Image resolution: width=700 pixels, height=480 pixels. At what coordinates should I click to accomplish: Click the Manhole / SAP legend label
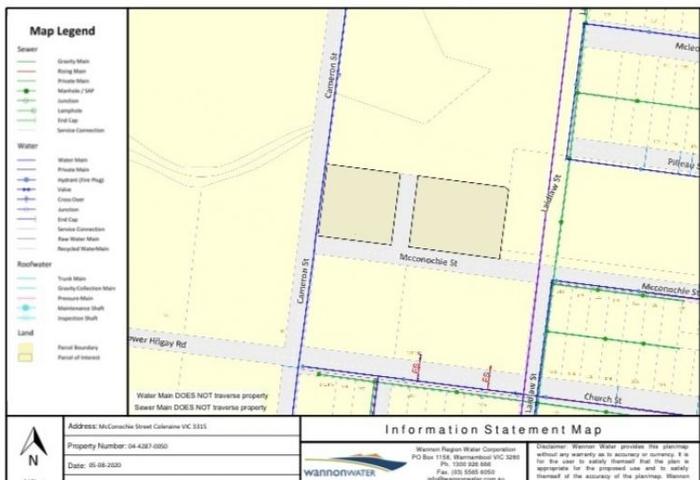coord(75,91)
